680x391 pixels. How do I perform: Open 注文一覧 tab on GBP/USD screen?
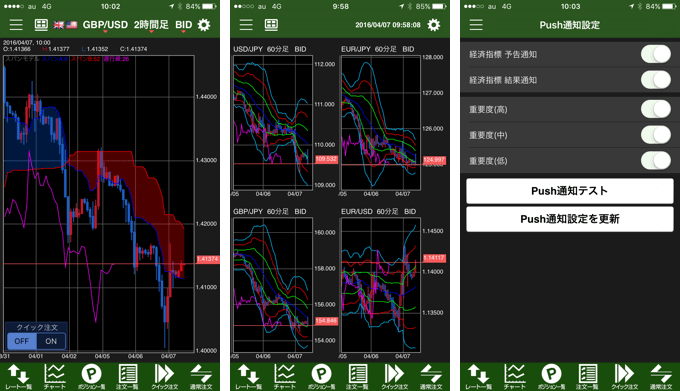(128, 377)
